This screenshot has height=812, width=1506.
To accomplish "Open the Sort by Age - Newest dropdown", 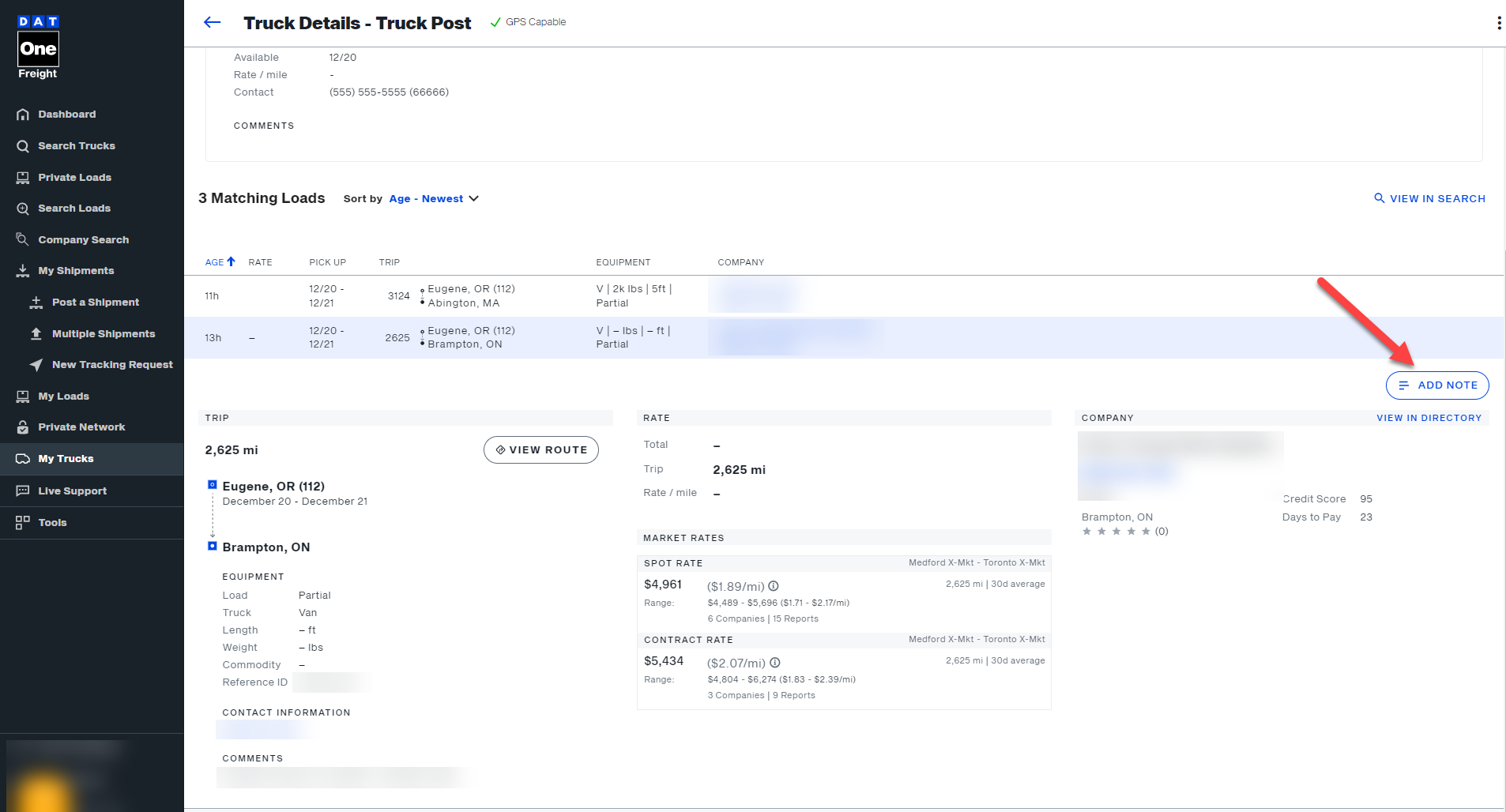I will pos(434,199).
